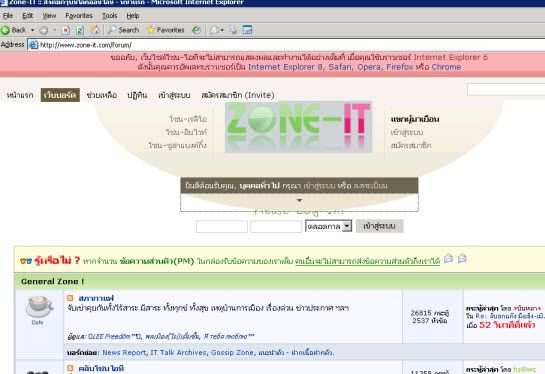The height and width of the screenshot is (374, 545).
Task: Open the Mail icon dropdown arrow
Action: tap(222, 30)
